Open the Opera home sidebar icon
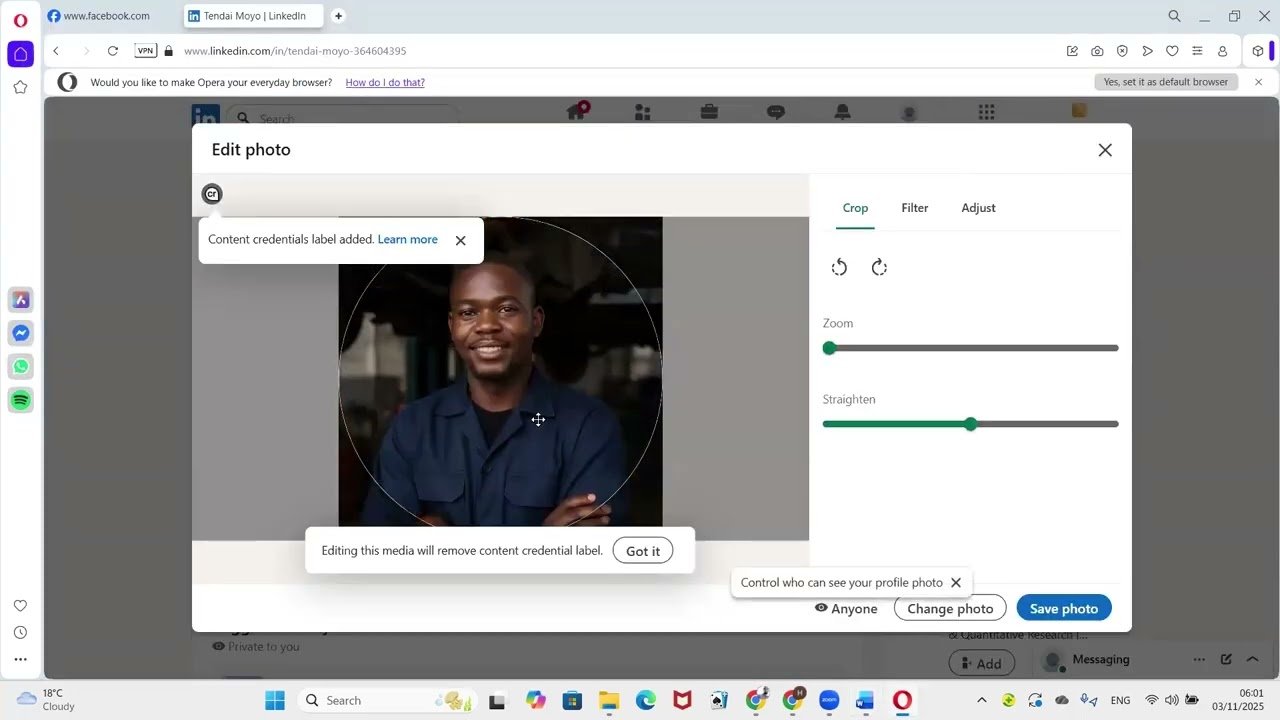This screenshot has width=1280, height=720. [20, 54]
